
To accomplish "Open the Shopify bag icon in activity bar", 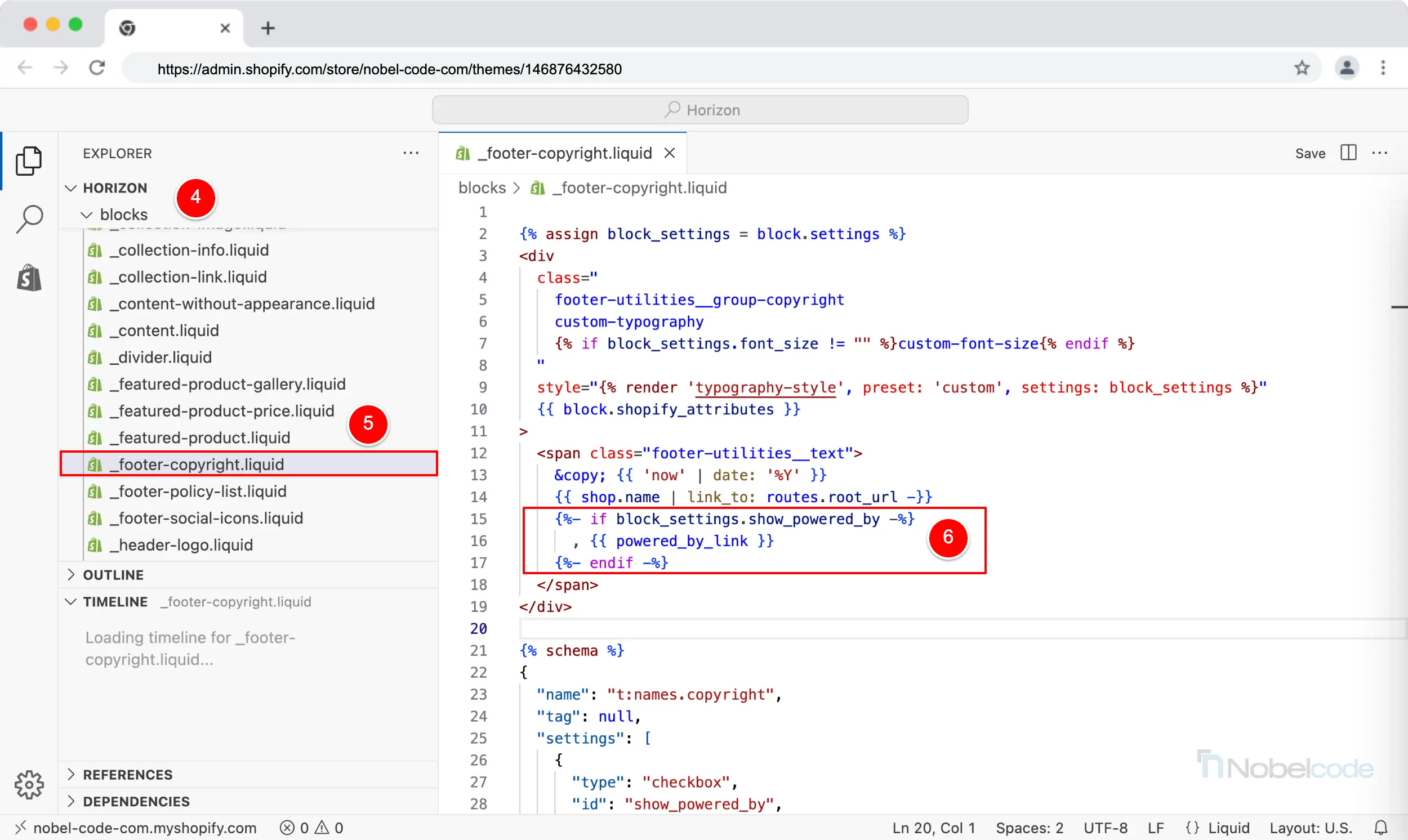I will (x=29, y=278).
